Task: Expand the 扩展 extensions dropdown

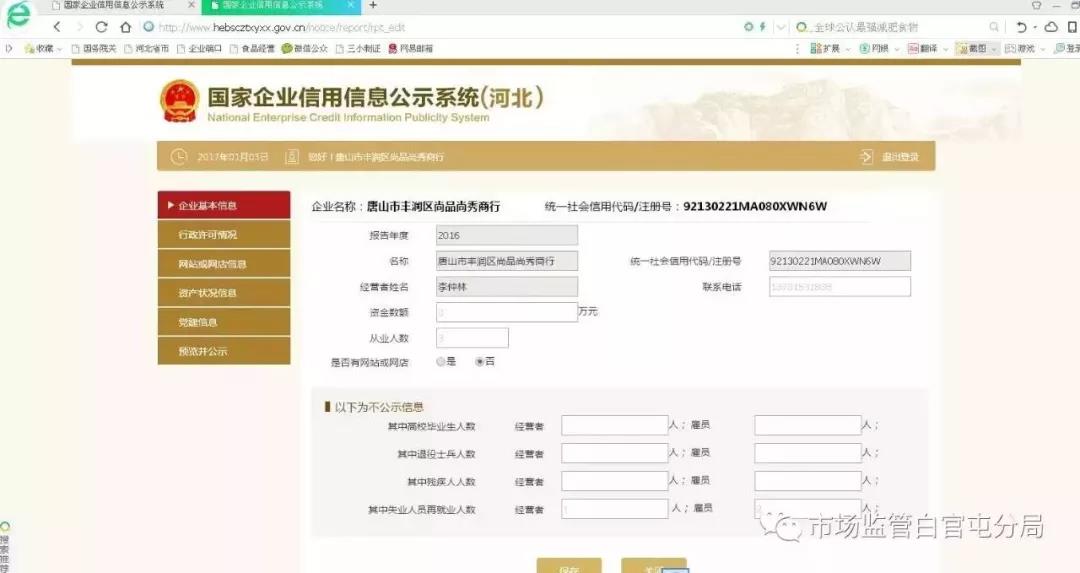Action: coord(847,48)
